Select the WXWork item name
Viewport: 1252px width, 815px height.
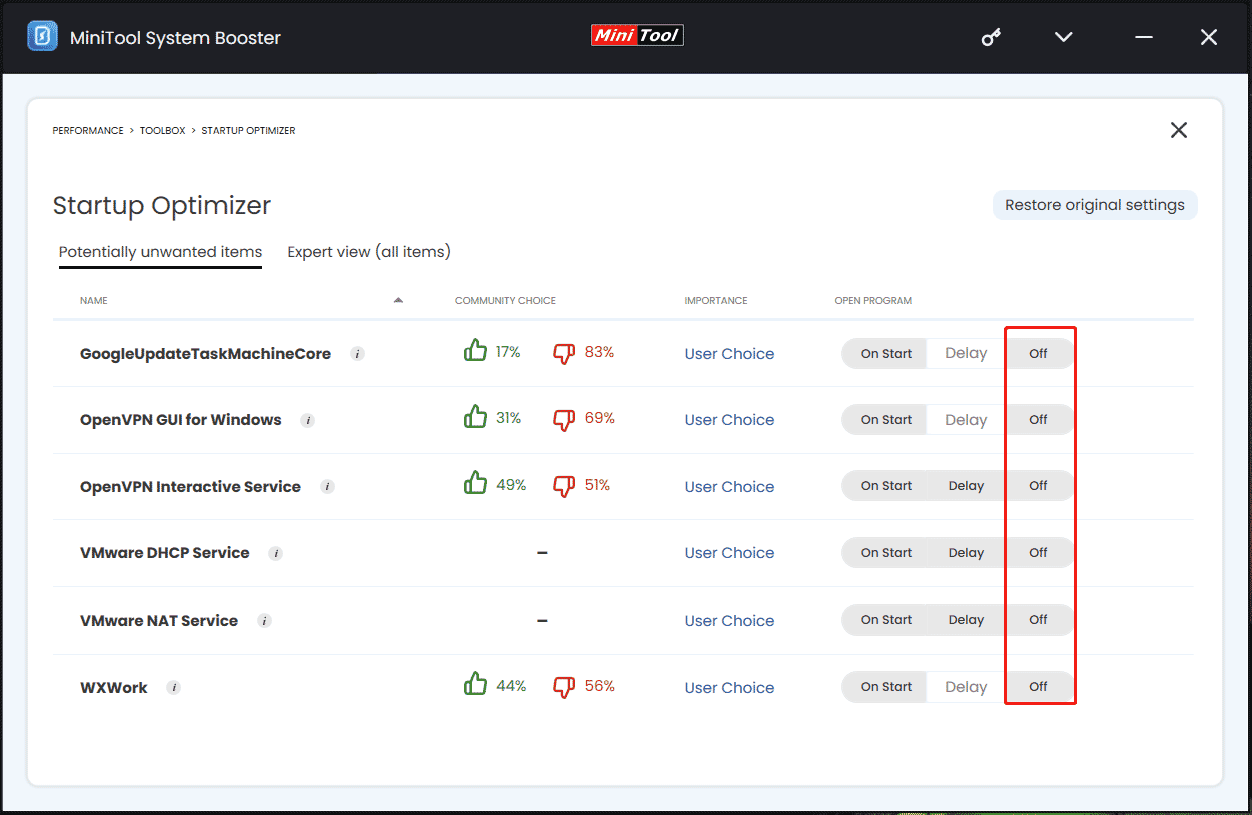pos(114,688)
